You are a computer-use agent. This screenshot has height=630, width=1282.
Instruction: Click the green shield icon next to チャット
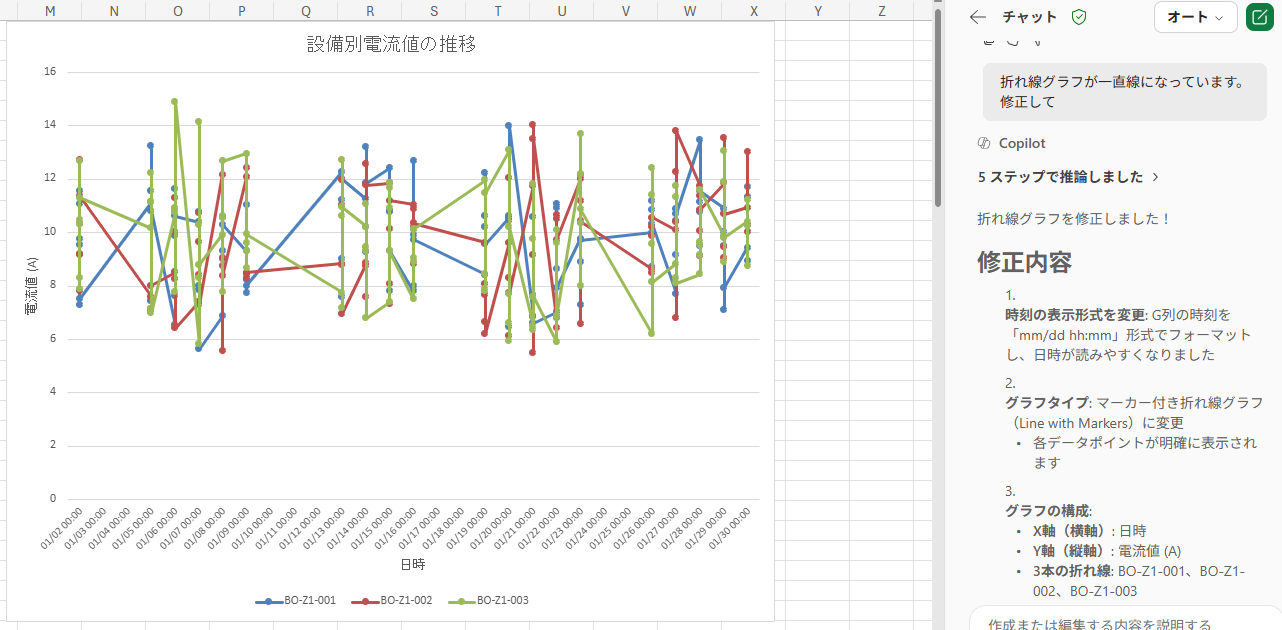coord(1078,17)
